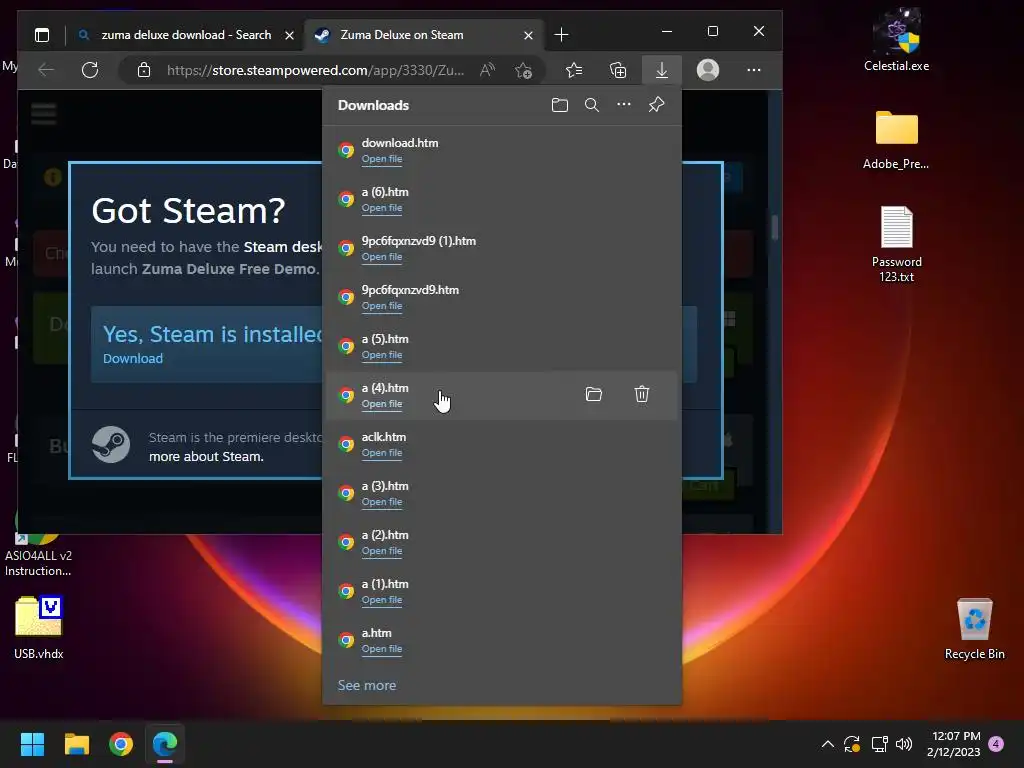
Task: Click Microsoft Edge taskbar icon
Action: (165, 744)
